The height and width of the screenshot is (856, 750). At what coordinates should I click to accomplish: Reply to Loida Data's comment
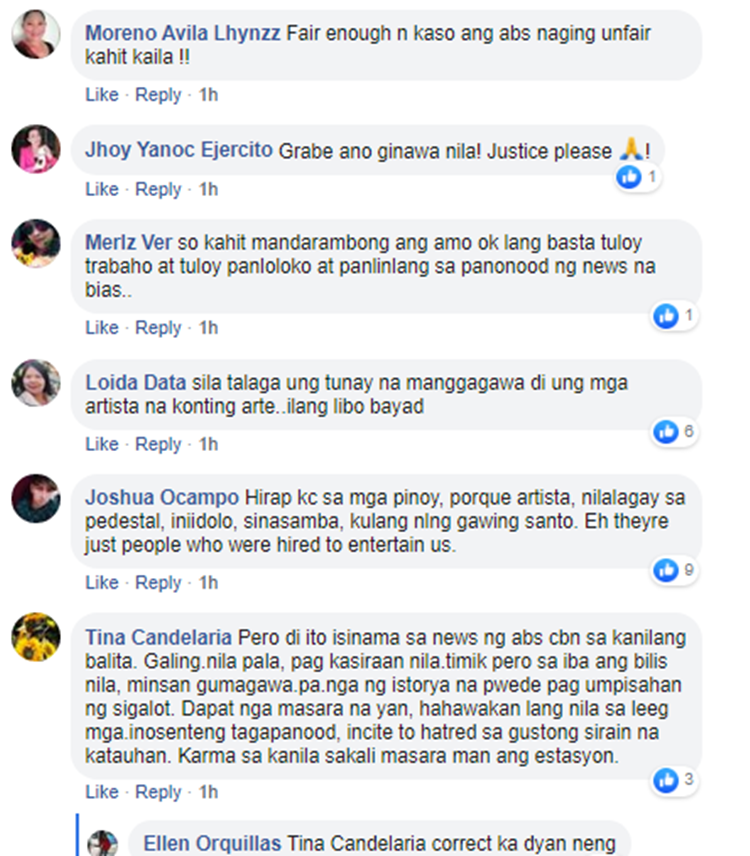[158, 444]
